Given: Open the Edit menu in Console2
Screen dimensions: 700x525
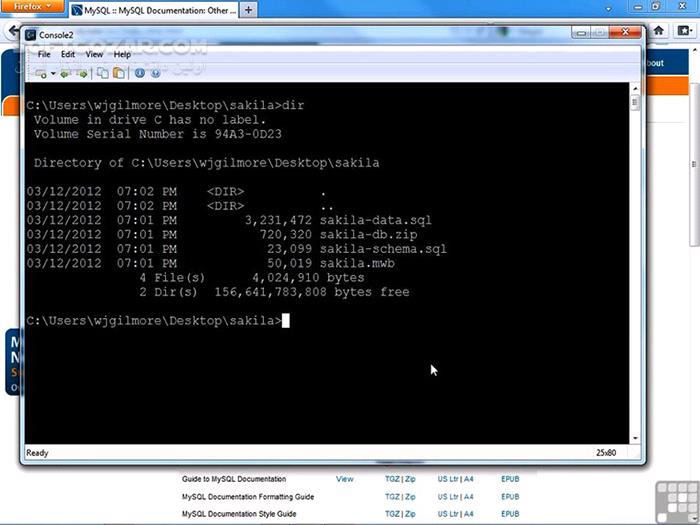Looking at the screenshot, I should click(x=68, y=54).
